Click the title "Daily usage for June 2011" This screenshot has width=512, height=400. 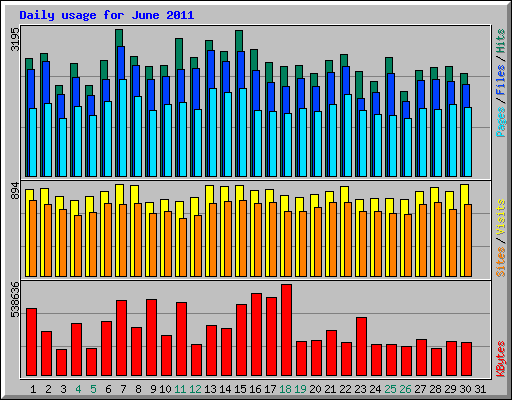[107, 16]
